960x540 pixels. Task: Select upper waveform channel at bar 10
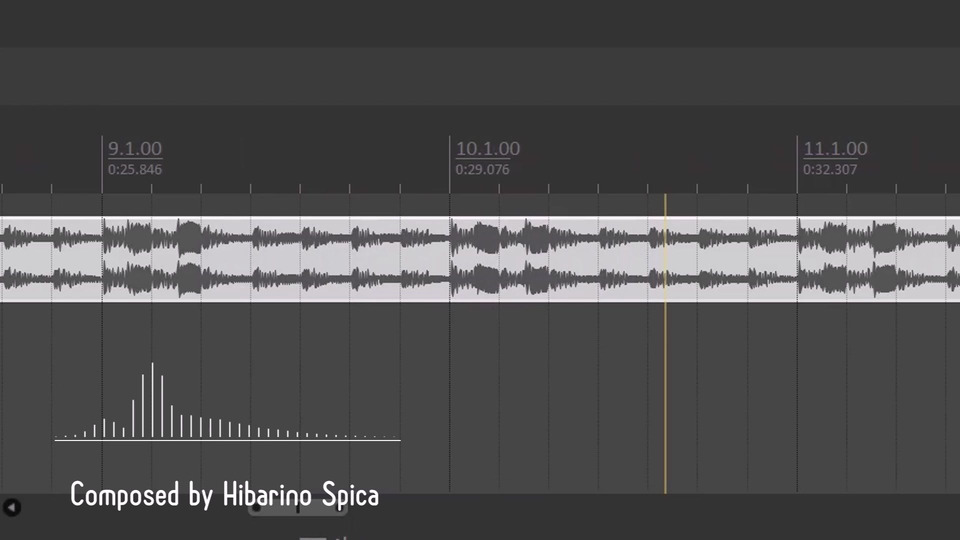tap(623, 238)
